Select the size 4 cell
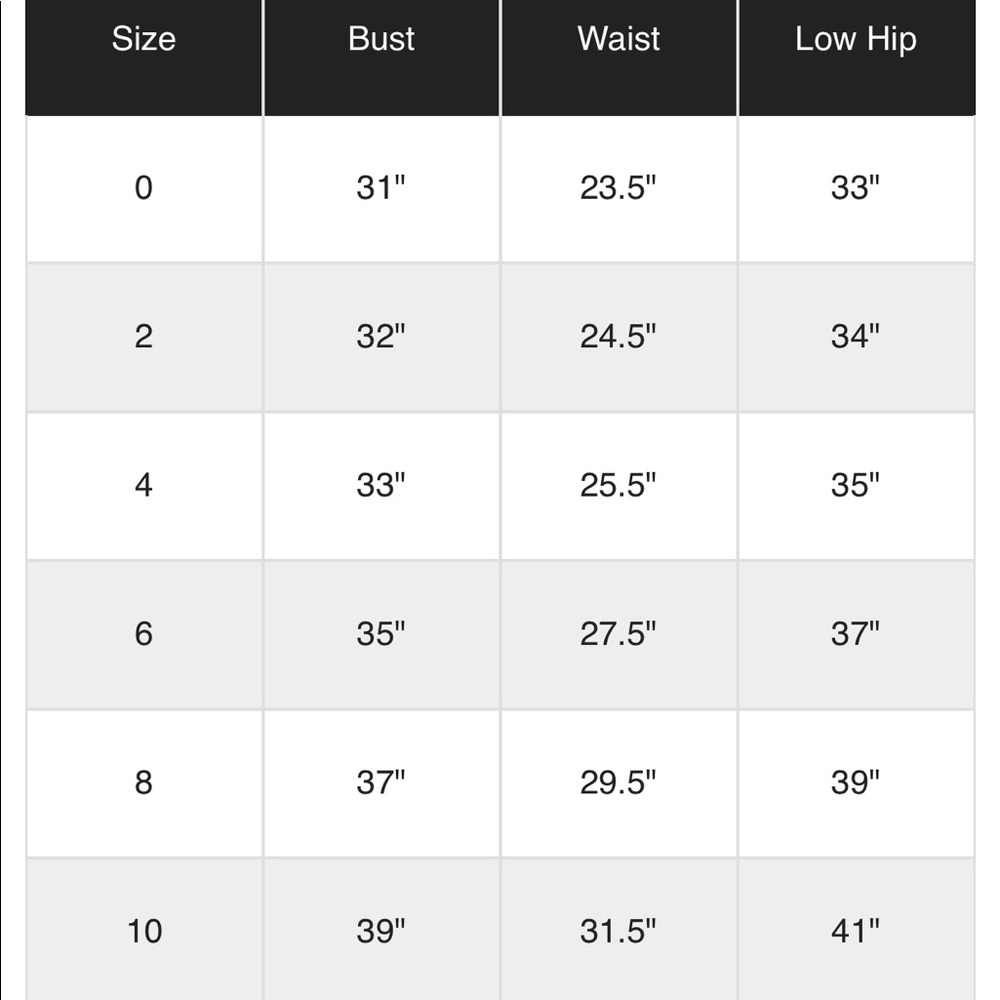This screenshot has height=1000, width=1000. pyautogui.click(x=144, y=485)
